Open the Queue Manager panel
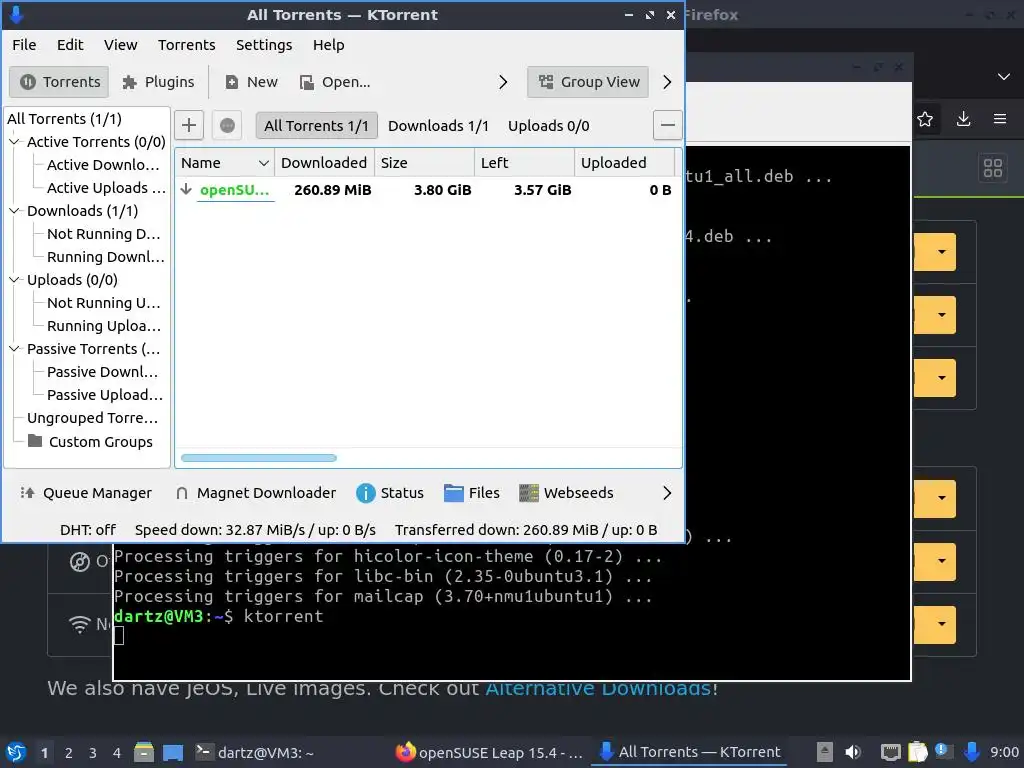1024x768 pixels. 86,493
